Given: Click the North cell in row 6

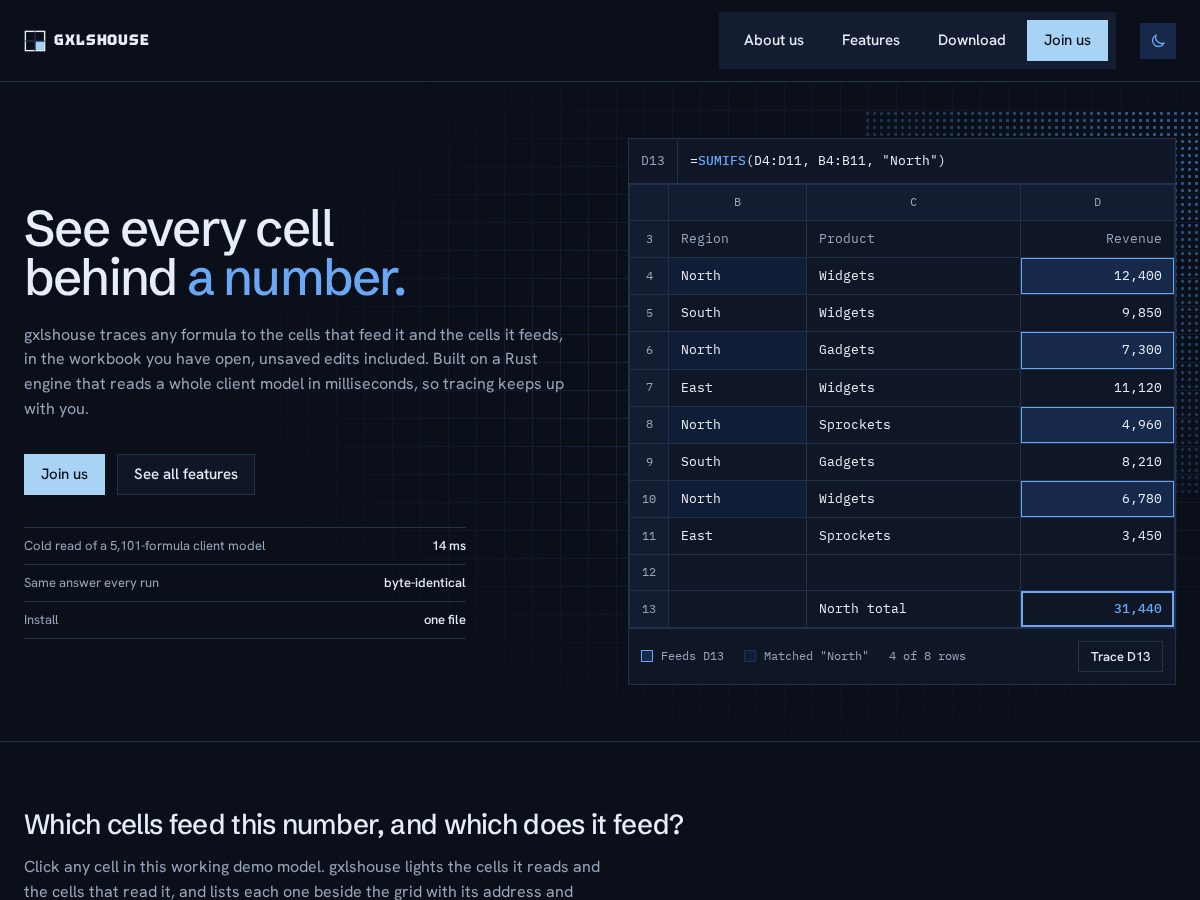Looking at the screenshot, I should point(738,350).
